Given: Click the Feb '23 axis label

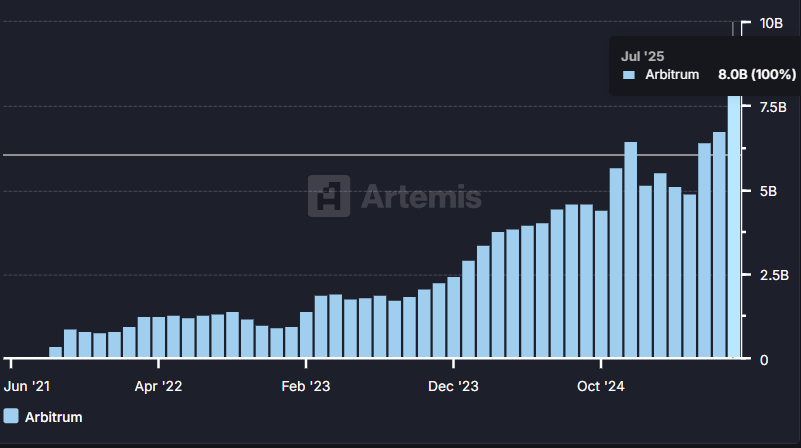Looking at the screenshot, I should coord(306,386).
